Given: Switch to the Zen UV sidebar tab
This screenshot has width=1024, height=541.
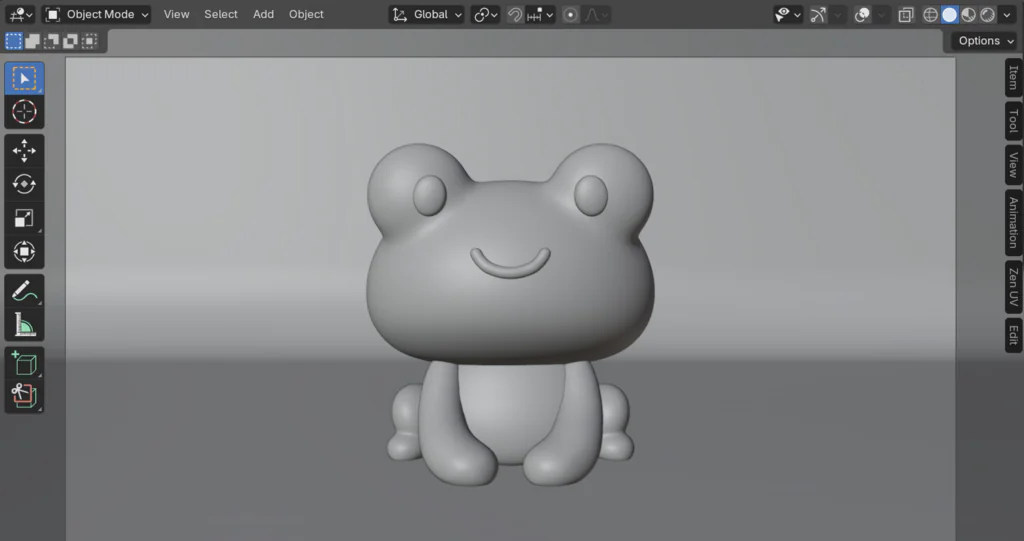Looking at the screenshot, I should (x=1013, y=287).
